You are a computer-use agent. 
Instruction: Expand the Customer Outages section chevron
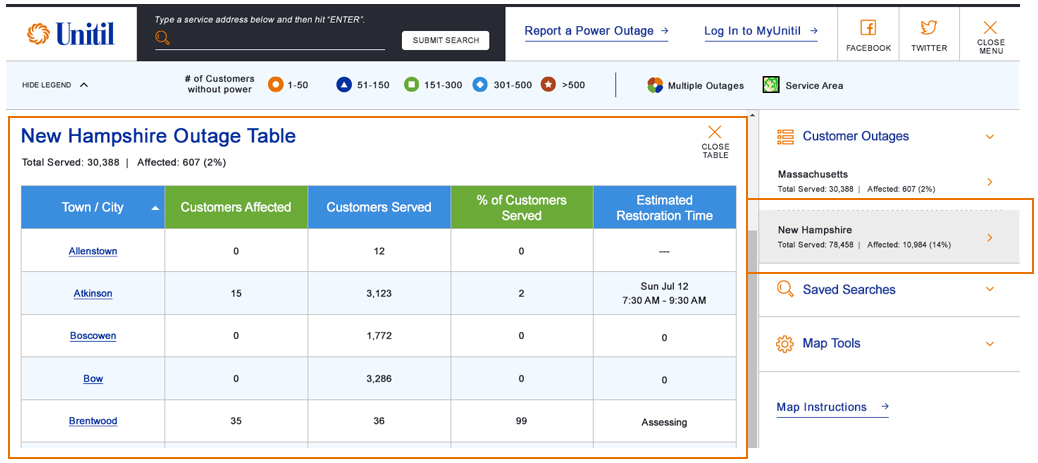coord(990,136)
